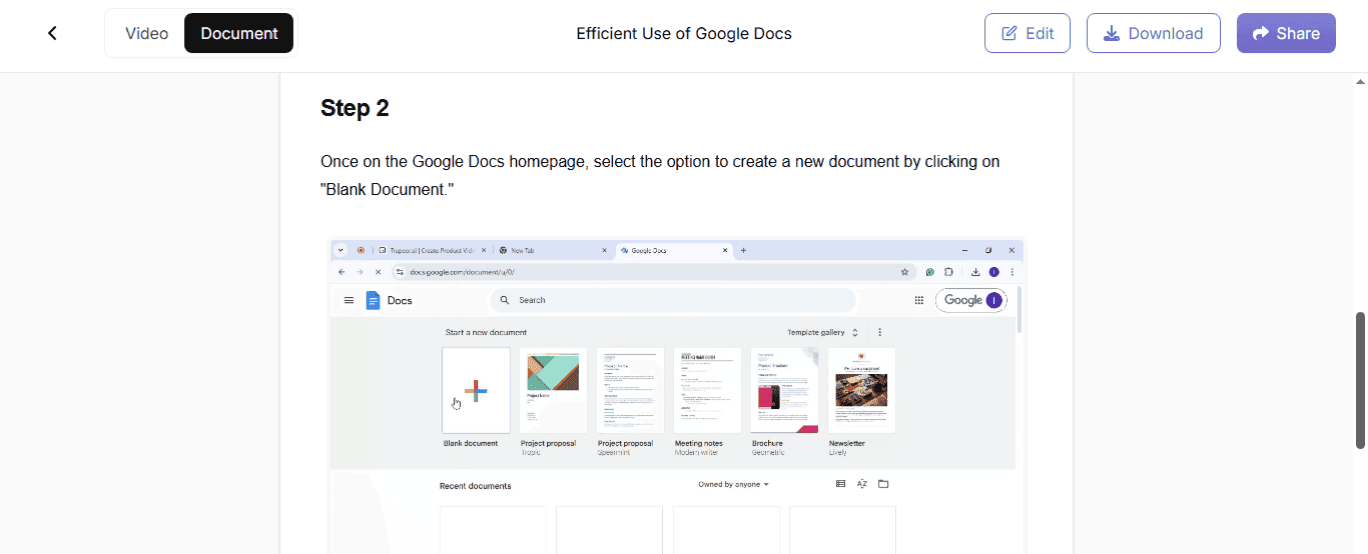This screenshot has width=1368, height=554.
Task: Click the AZ sort options icon
Action: point(861,484)
